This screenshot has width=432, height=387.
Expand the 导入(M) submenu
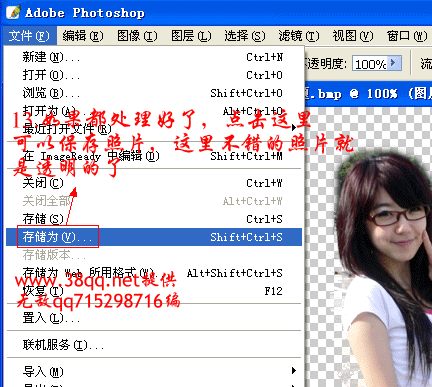tap(154, 371)
